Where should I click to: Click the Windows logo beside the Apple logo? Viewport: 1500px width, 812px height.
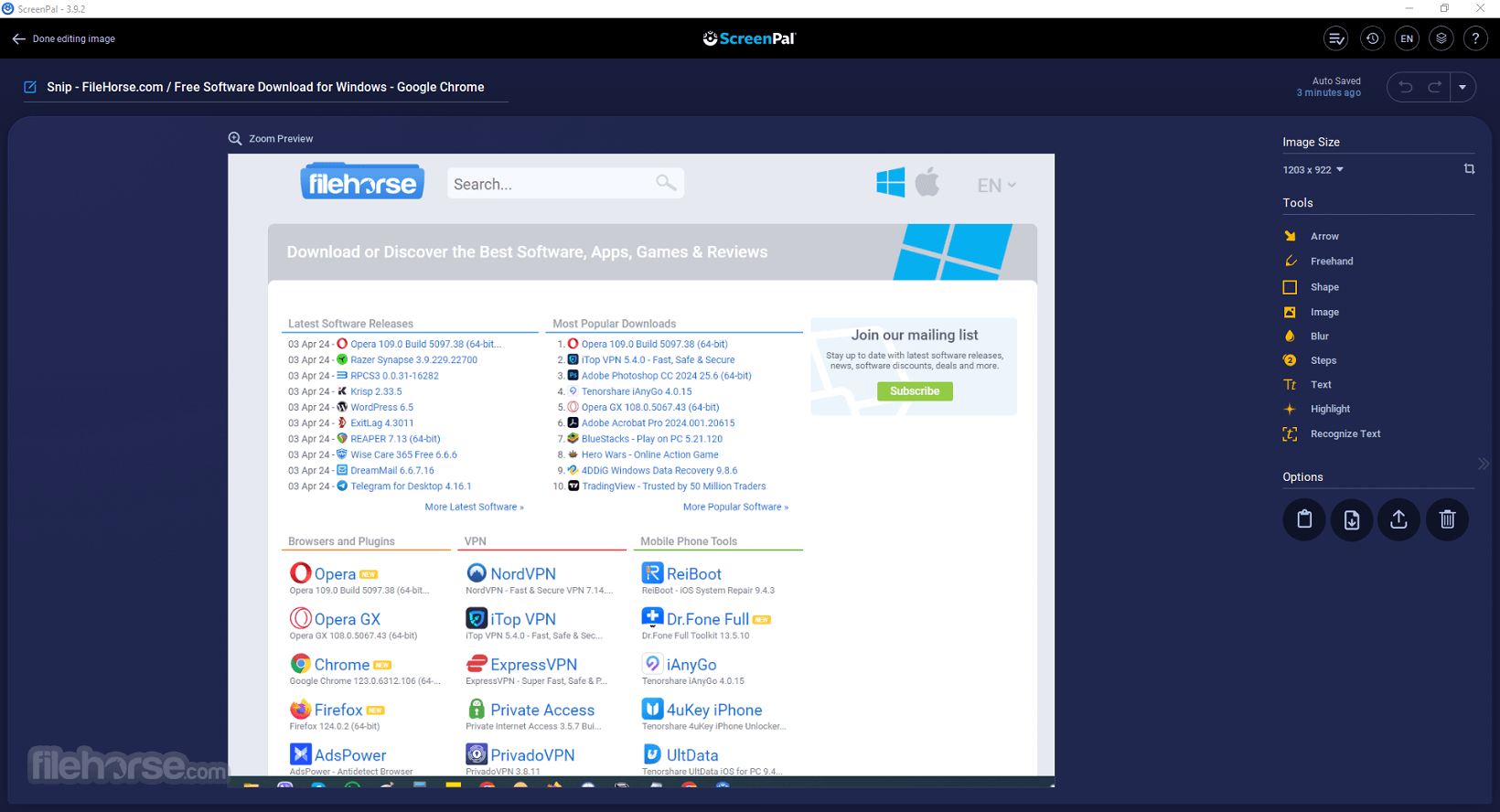(x=891, y=182)
